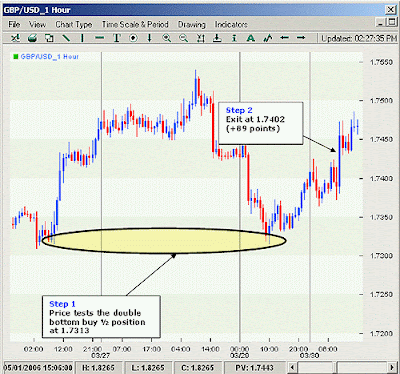
Task: Click the first toolbar icon with crossed arrows
Action: click(15, 38)
